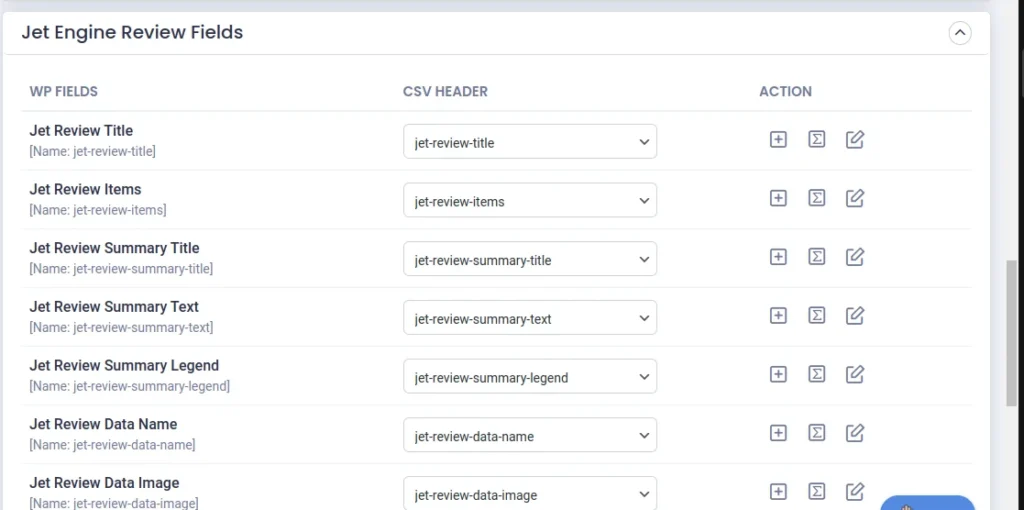The width and height of the screenshot is (1024, 510).
Task: Click the plus icon for Jet Review Data Name
Action: (778, 433)
